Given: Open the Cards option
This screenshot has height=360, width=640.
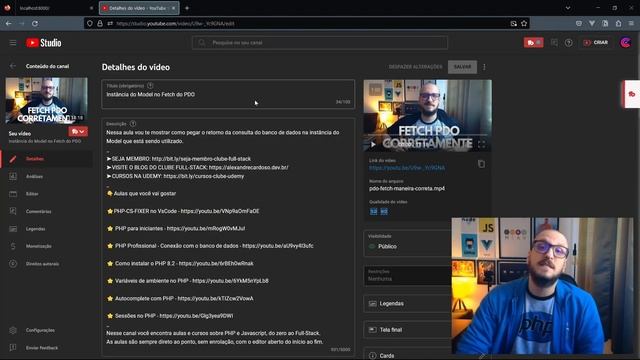Looking at the screenshot, I should (407, 355).
